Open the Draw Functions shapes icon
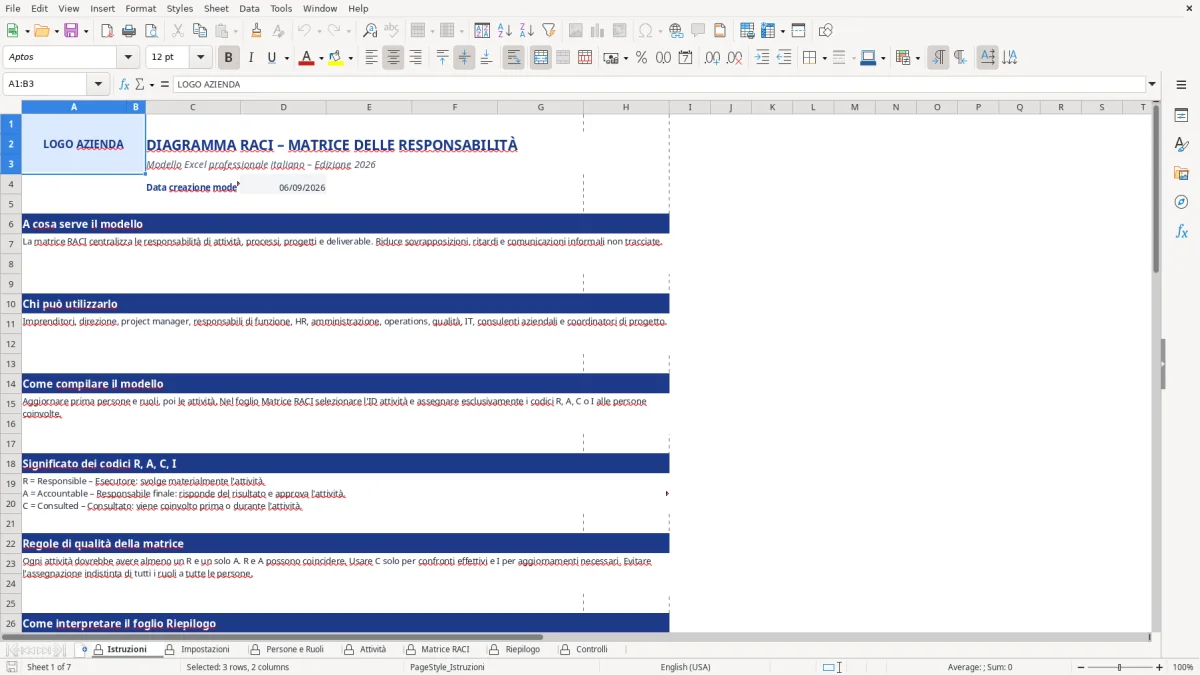 pos(825,31)
